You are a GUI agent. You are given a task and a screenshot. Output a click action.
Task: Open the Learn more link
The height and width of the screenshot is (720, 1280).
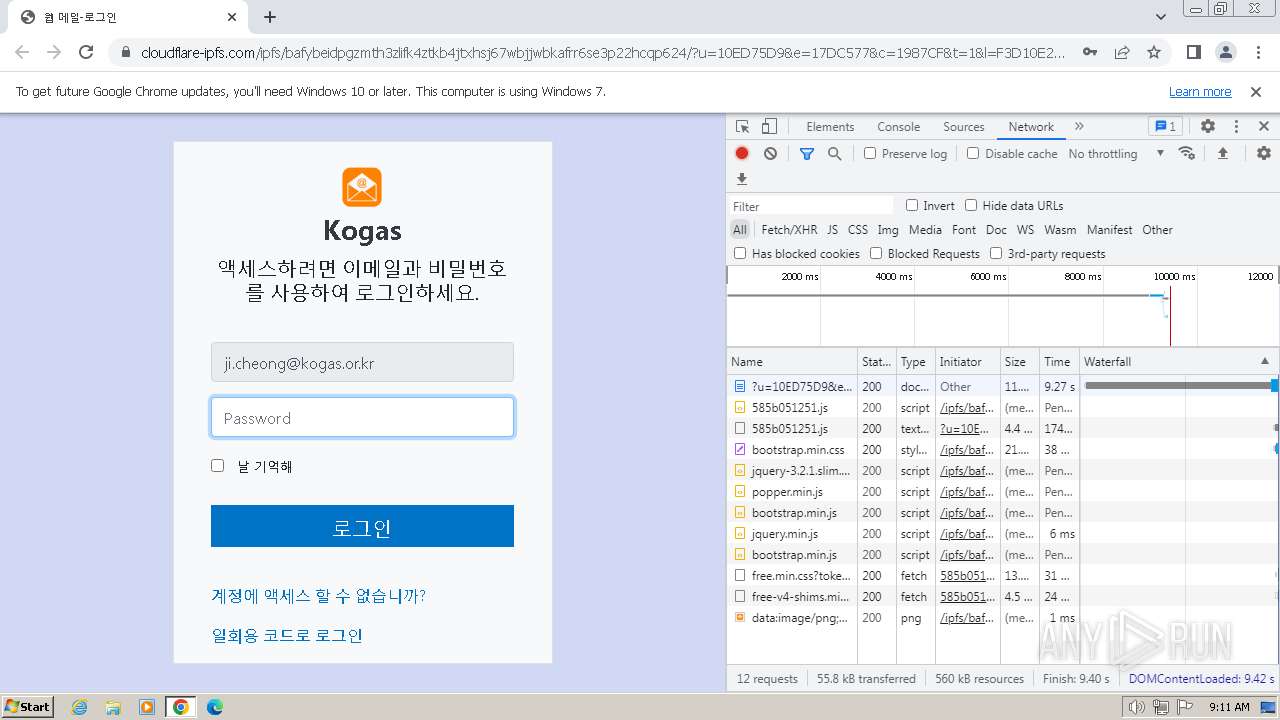(1200, 92)
